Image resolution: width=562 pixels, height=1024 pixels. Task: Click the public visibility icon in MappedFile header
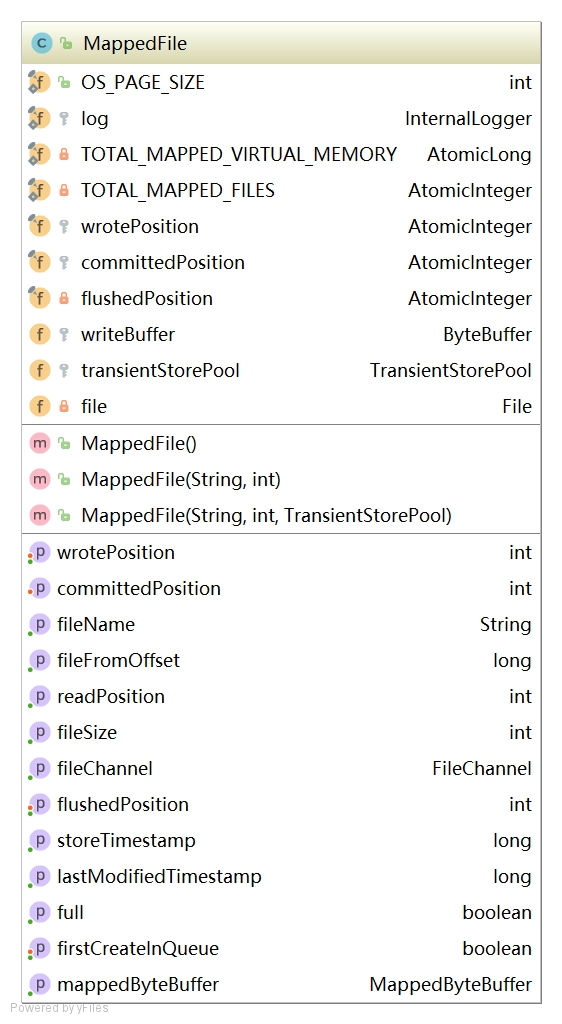[66, 44]
